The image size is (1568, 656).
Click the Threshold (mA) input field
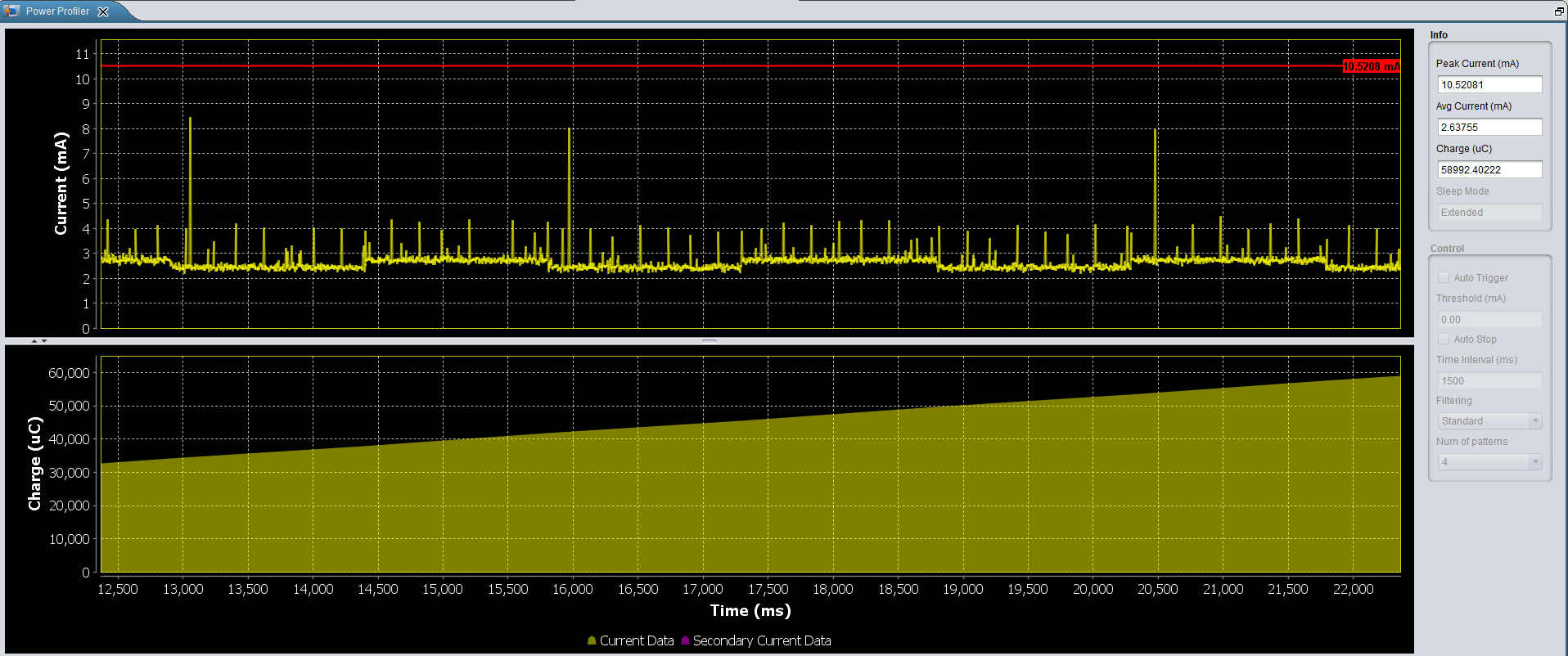tap(1489, 319)
